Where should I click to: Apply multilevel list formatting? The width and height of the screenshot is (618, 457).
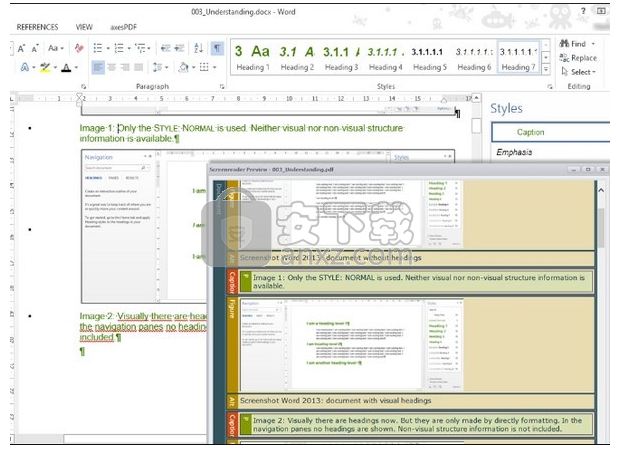tap(140, 48)
